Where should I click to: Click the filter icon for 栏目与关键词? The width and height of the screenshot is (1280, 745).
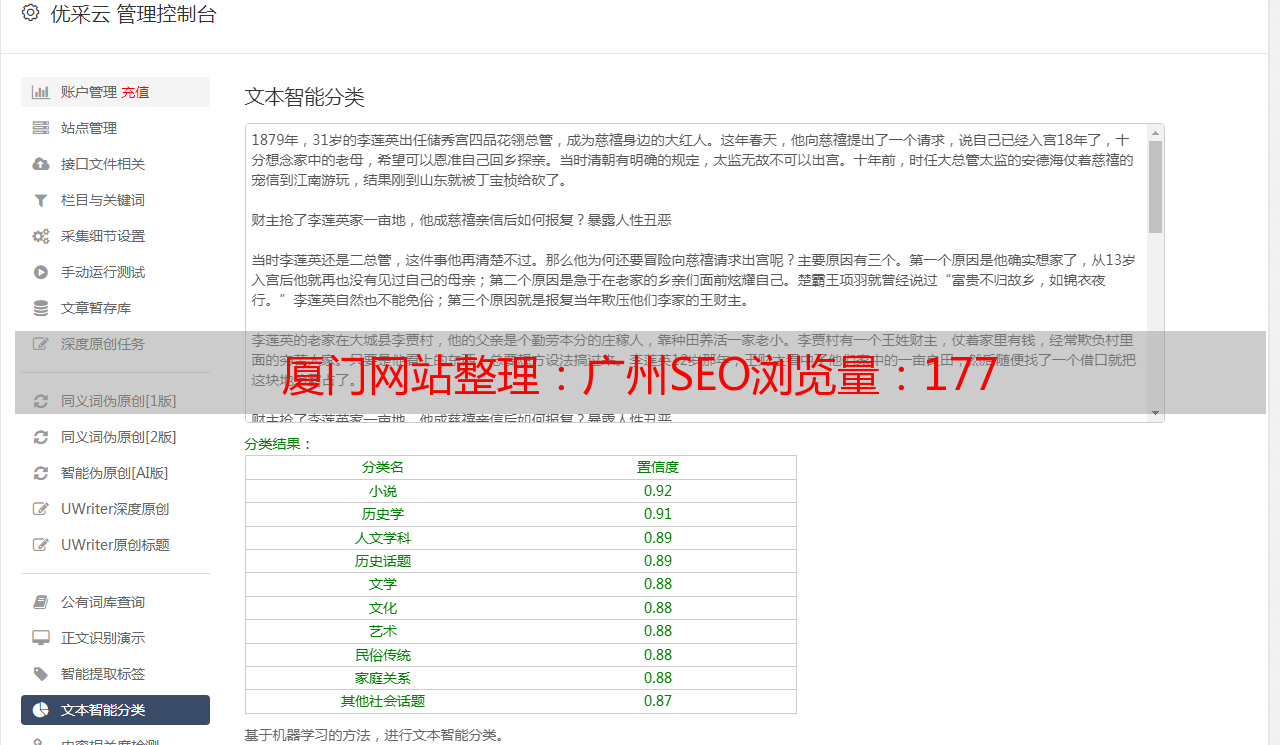coord(41,200)
